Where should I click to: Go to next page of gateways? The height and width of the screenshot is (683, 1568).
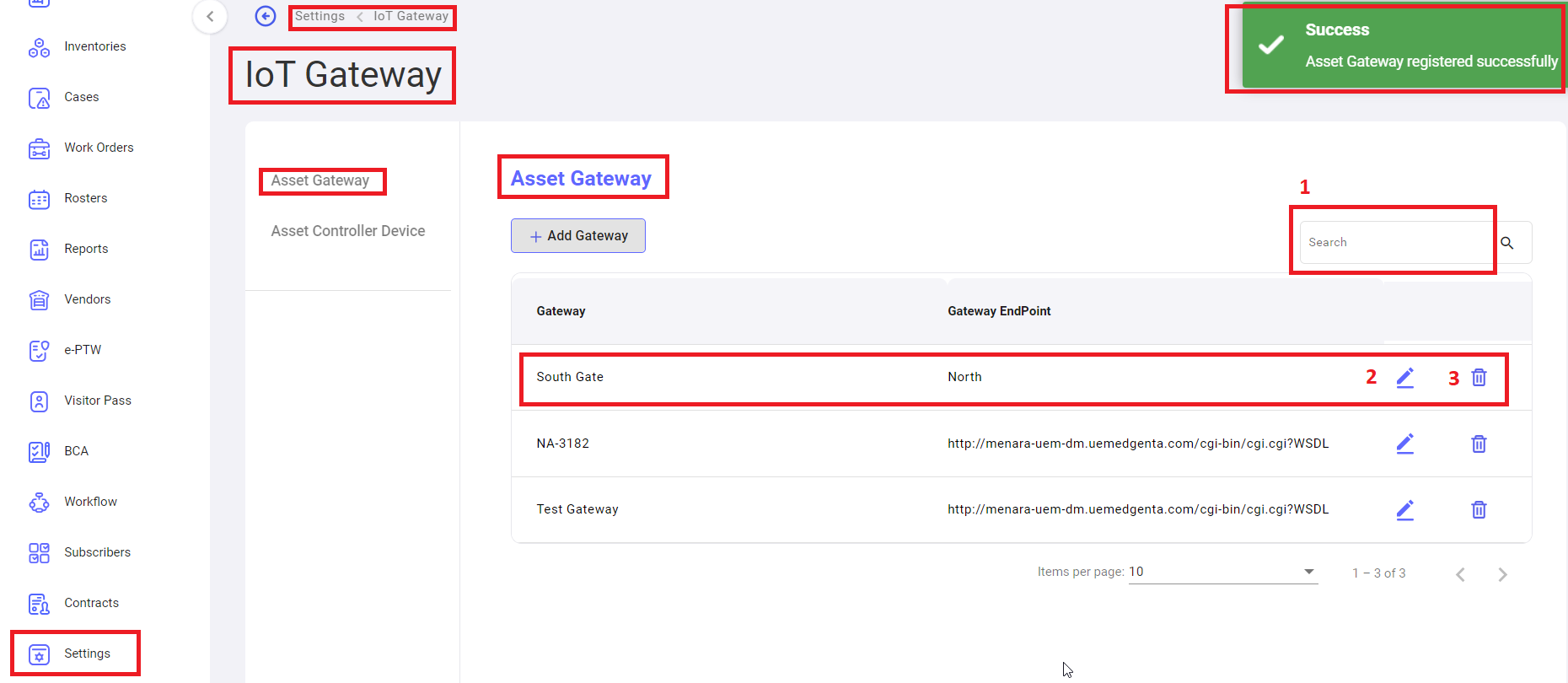click(1502, 574)
